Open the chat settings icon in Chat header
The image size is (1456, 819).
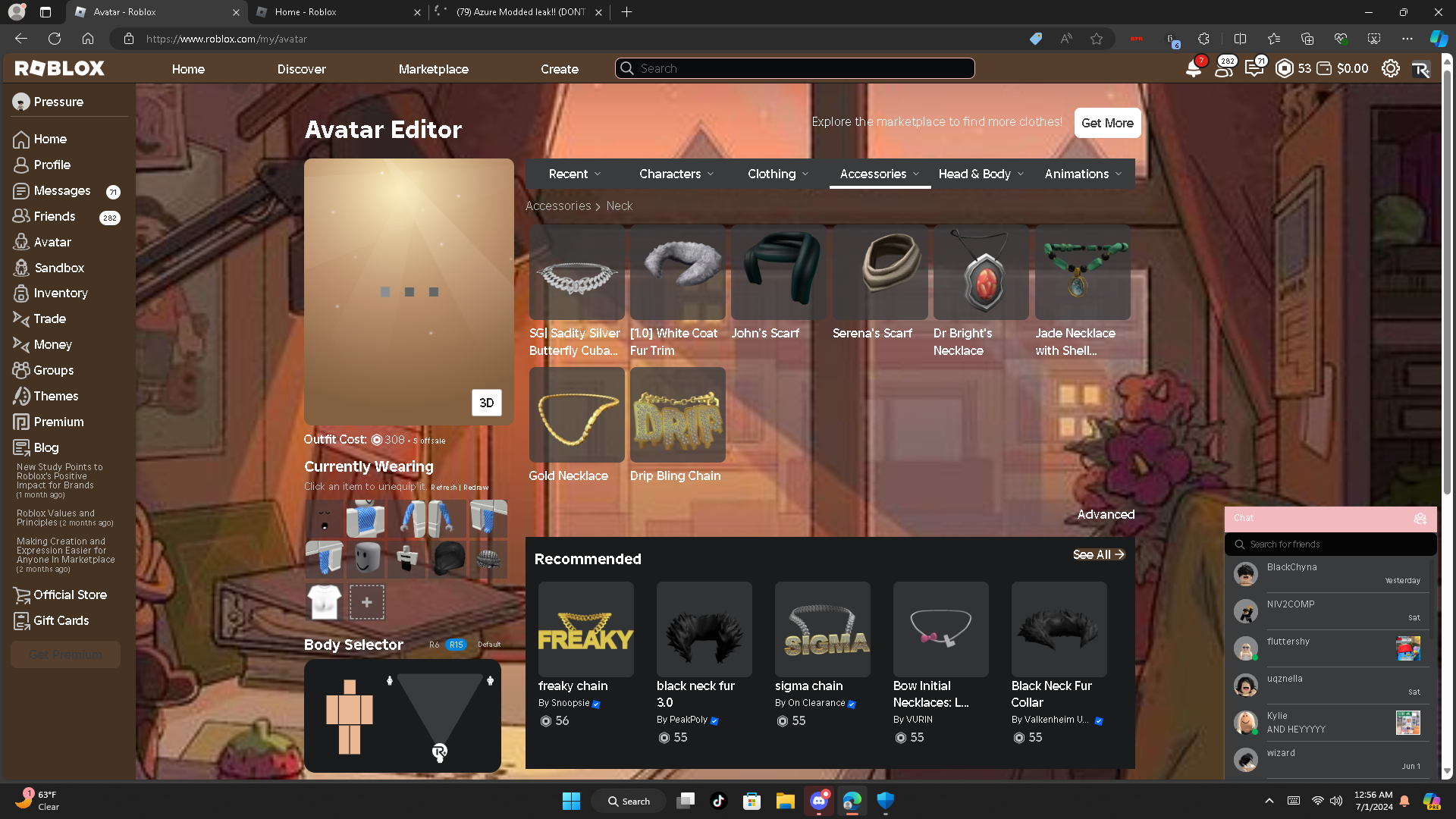[x=1420, y=518]
